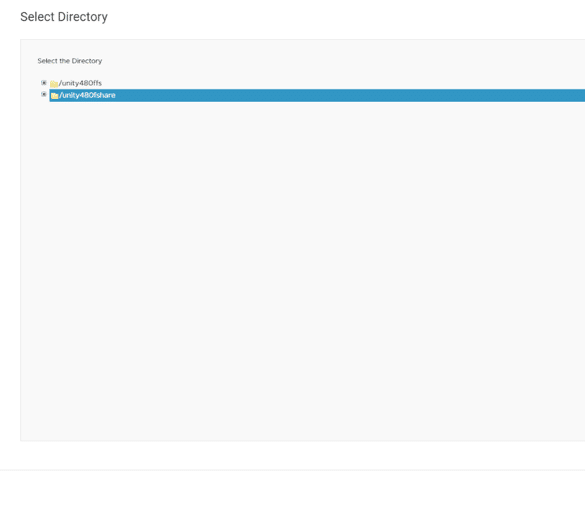Expand the /unity480ffs tree node

44,82
